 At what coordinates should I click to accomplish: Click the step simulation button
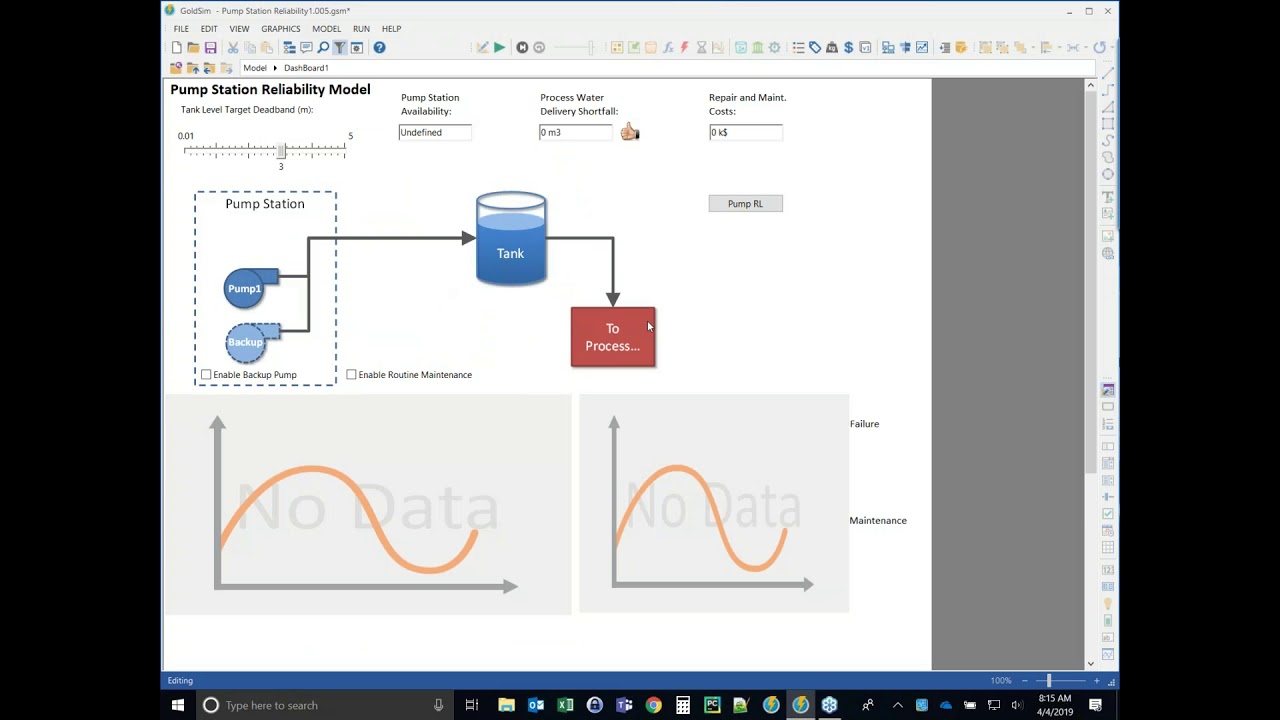(x=522, y=47)
